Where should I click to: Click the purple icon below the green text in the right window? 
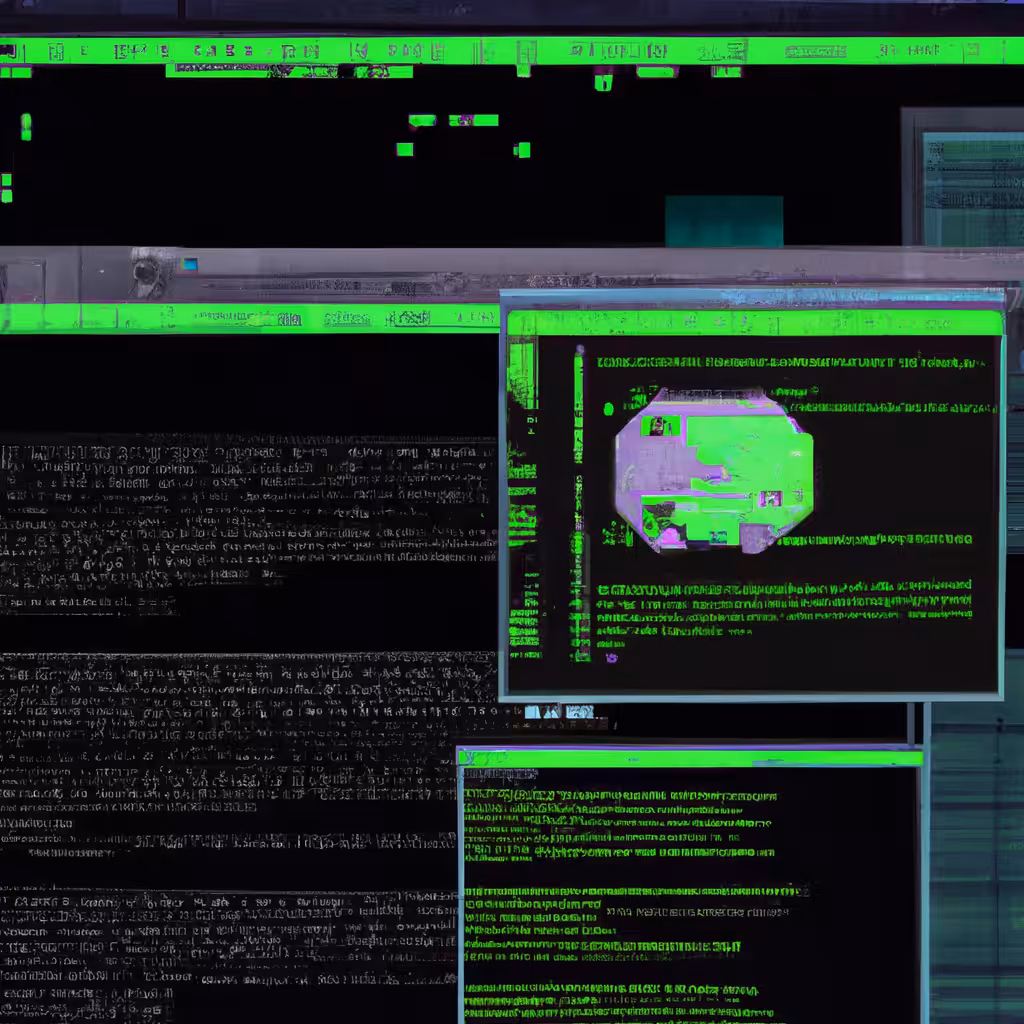click(x=611, y=658)
